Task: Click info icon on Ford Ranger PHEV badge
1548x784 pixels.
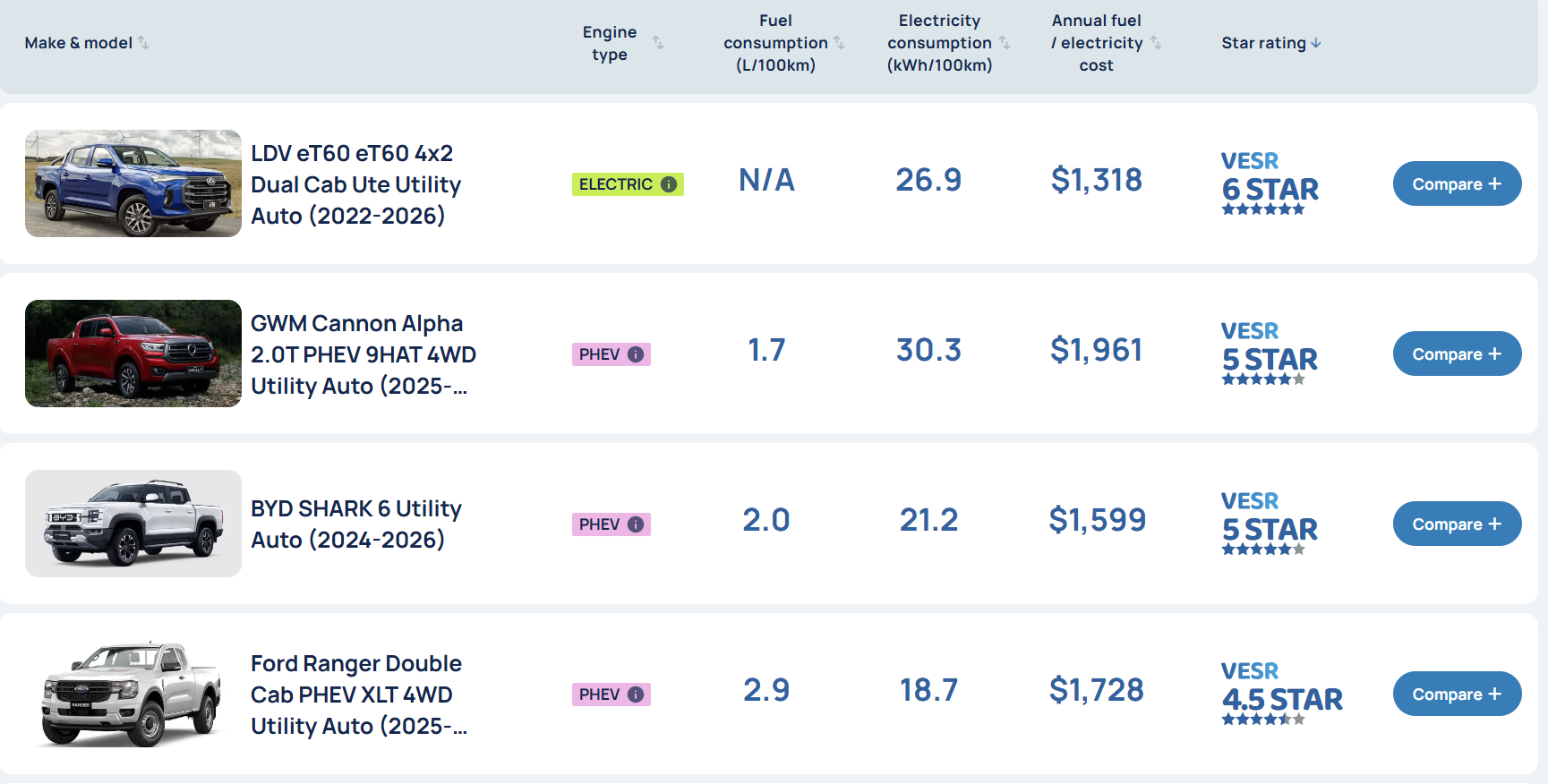Action: [636, 695]
